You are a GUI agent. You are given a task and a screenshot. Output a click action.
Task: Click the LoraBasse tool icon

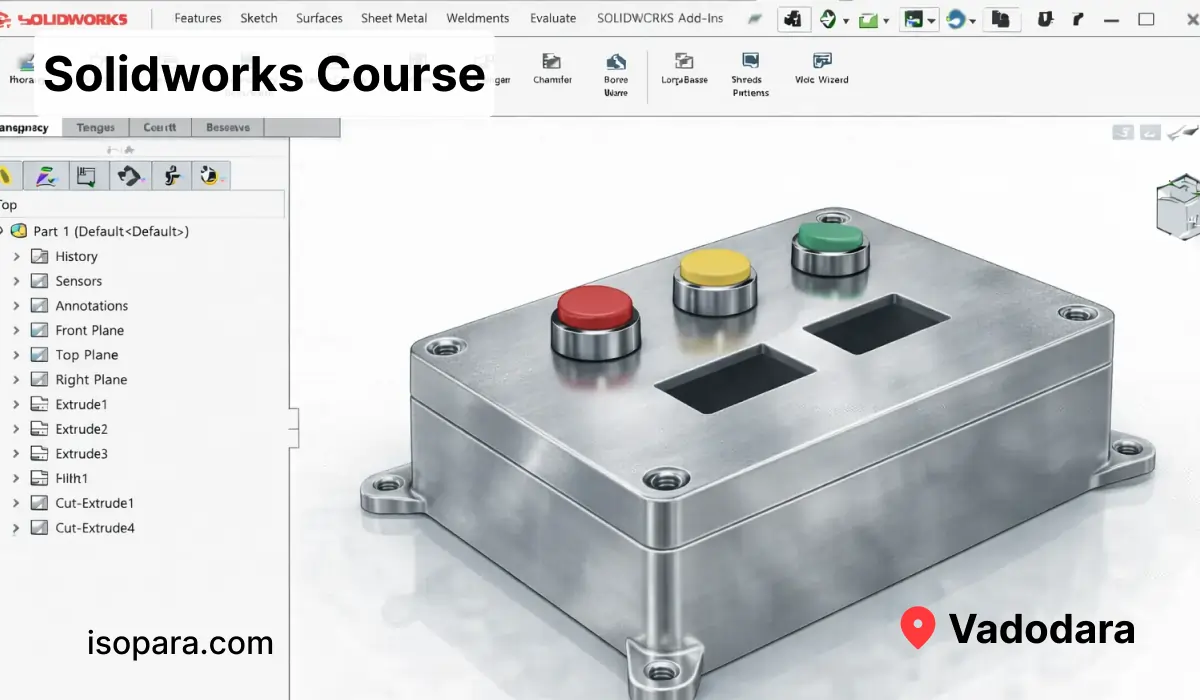tap(684, 62)
